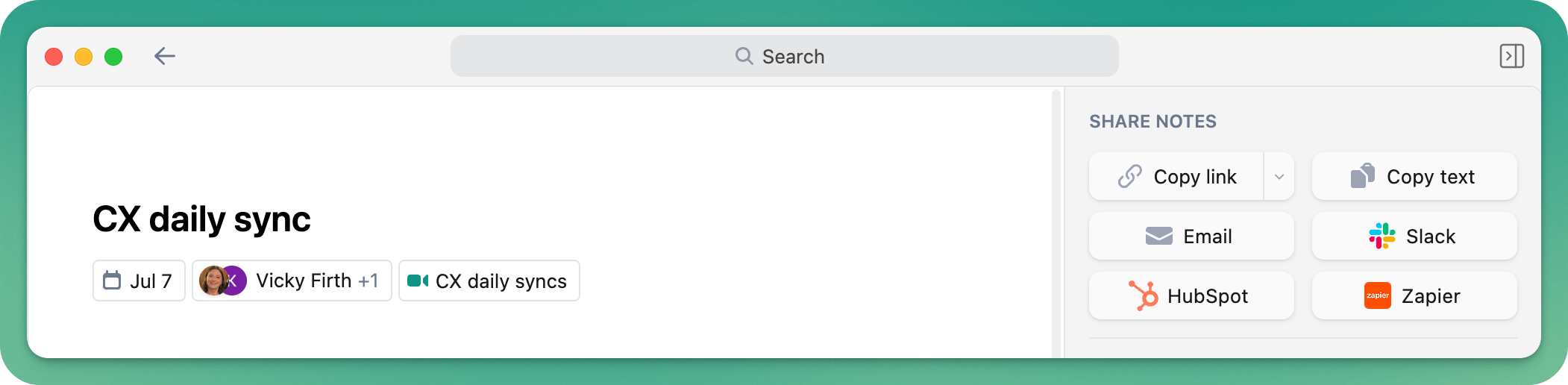Open the Jul 7 date chip
This screenshot has height=385, width=1568.
point(139,281)
